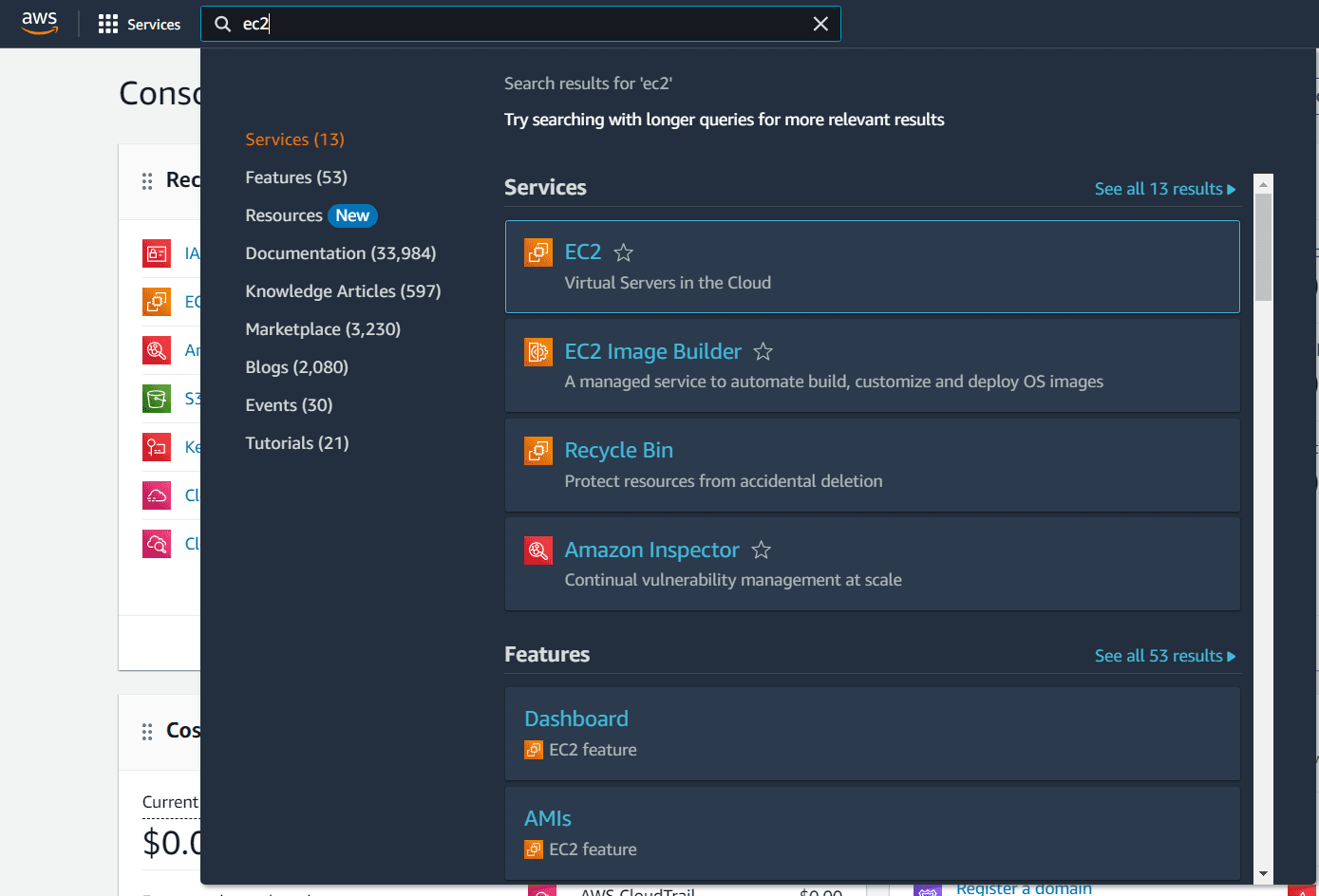
Task: Favorite EC2 Image Builder with its star
Action: [x=763, y=351]
